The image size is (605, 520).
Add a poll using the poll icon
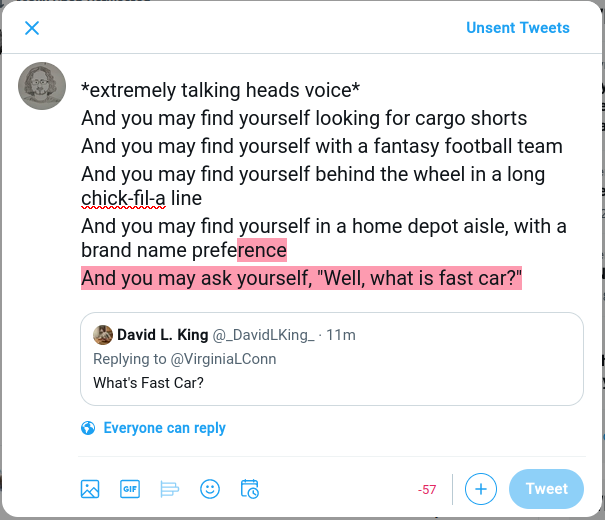(169, 489)
